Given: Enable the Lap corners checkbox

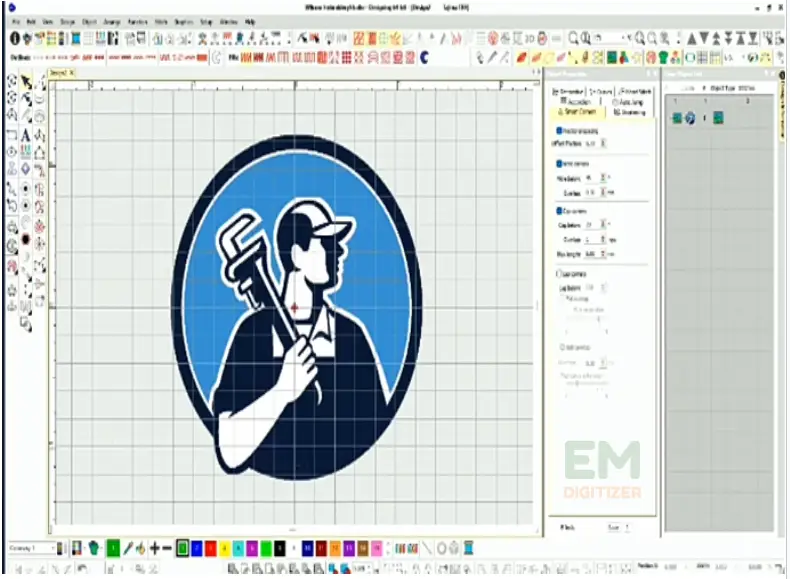Looking at the screenshot, I should click(x=559, y=274).
